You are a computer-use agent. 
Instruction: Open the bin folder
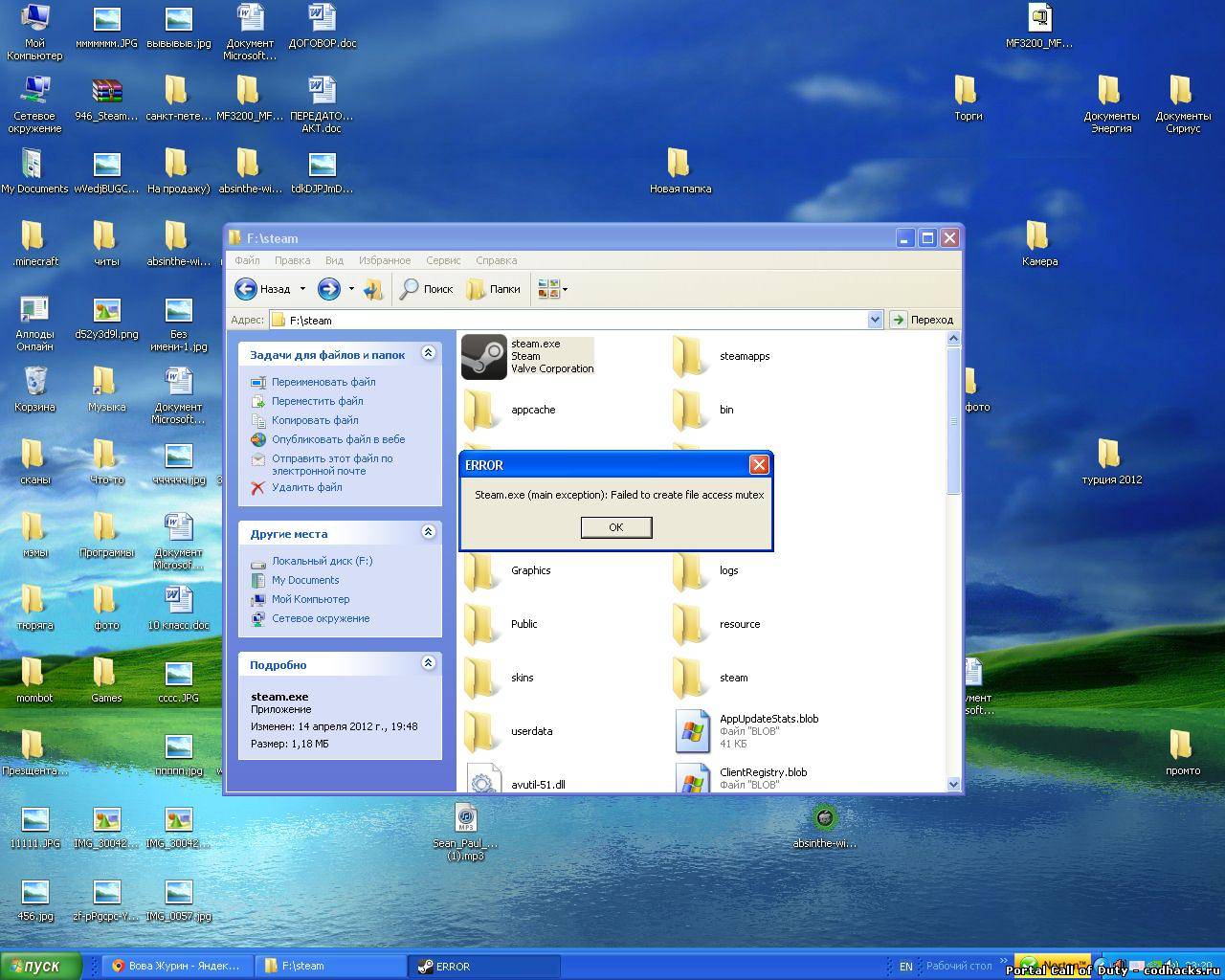(689, 411)
